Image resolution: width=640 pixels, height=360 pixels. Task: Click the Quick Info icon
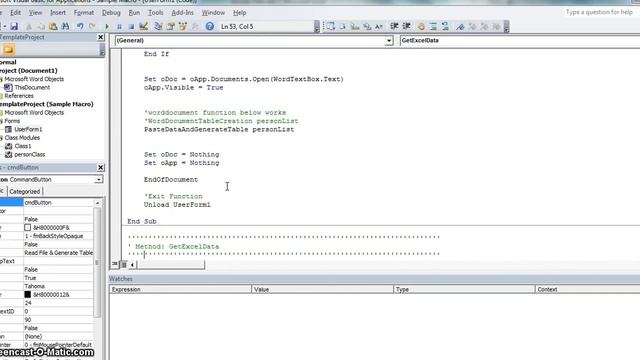pyautogui.click(x=355, y=27)
